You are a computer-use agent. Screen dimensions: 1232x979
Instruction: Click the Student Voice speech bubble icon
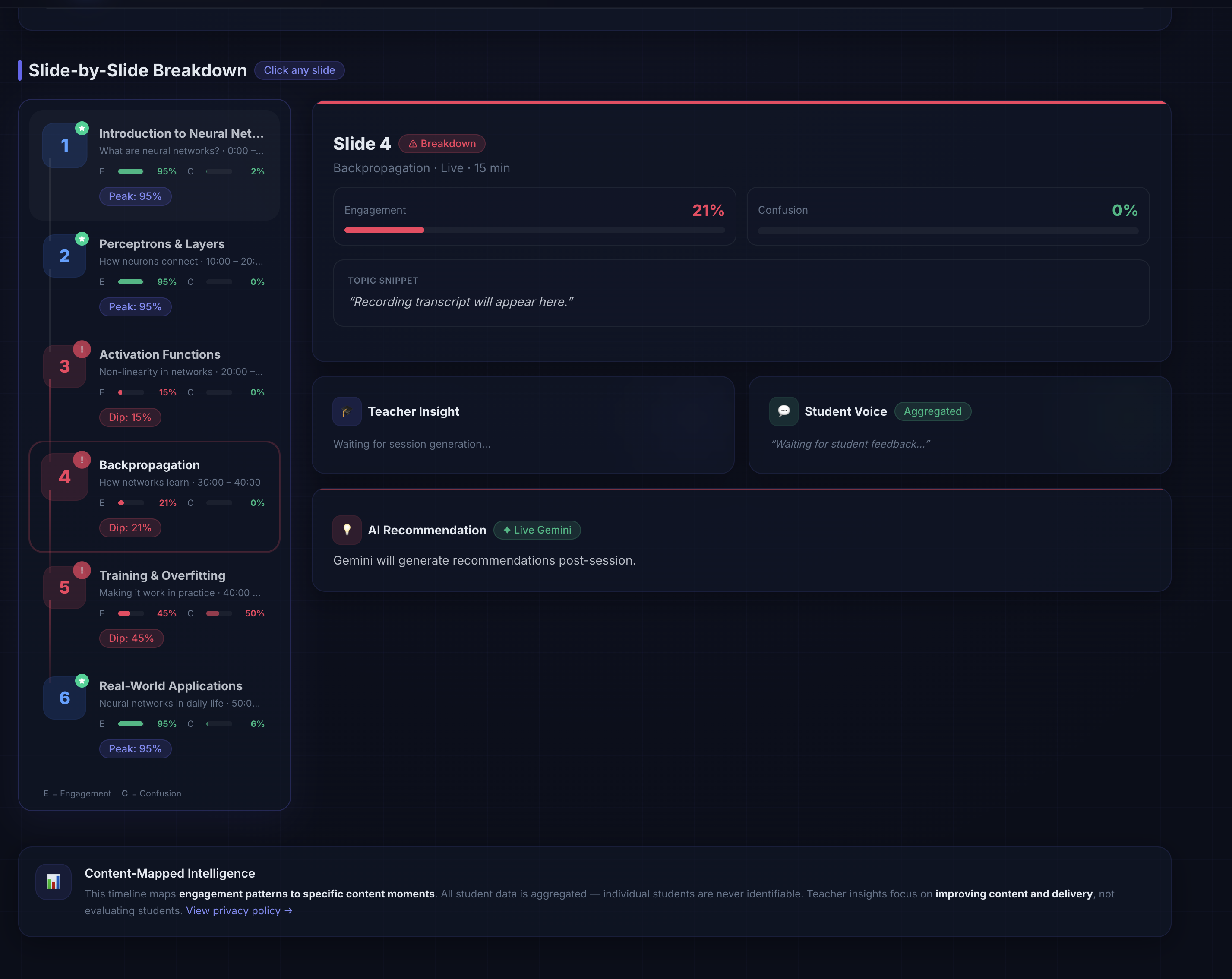coord(783,411)
